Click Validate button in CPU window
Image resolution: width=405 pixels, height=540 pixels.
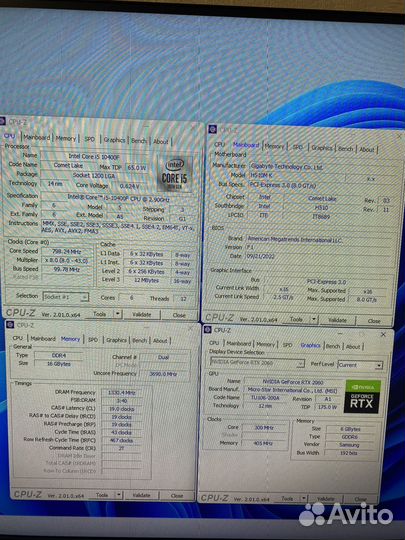point(142,314)
